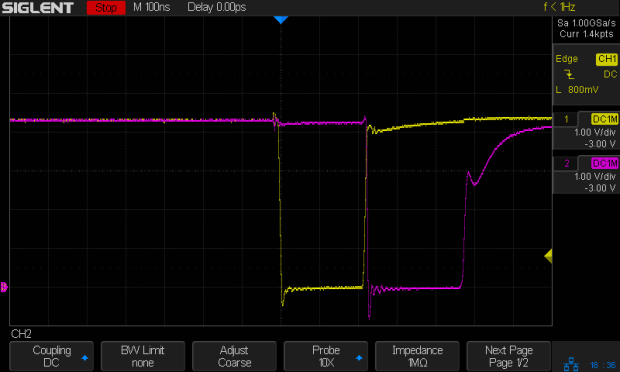This screenshot has width=620, height=372.
Task: Click the trigger level L 800mV text
Action: pyautogui.click(x=577, y=90)
